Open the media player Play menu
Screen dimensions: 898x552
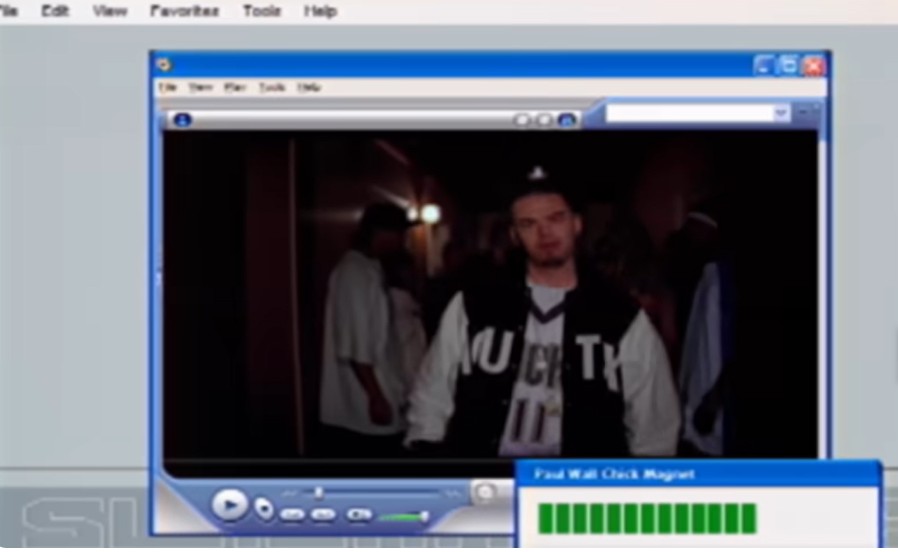coord(235,87)
